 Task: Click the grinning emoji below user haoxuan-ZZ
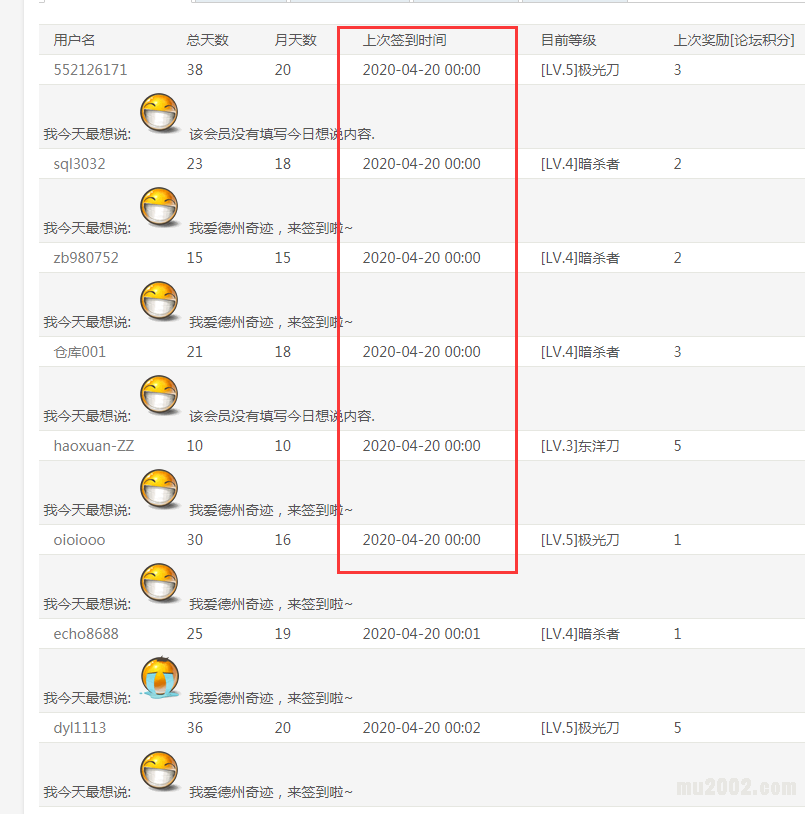(160, 490)
